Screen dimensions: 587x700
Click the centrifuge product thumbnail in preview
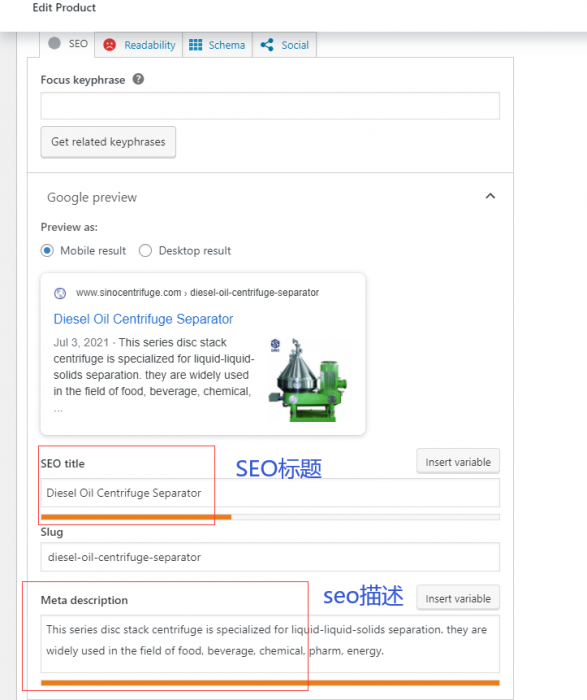(308, 379)
